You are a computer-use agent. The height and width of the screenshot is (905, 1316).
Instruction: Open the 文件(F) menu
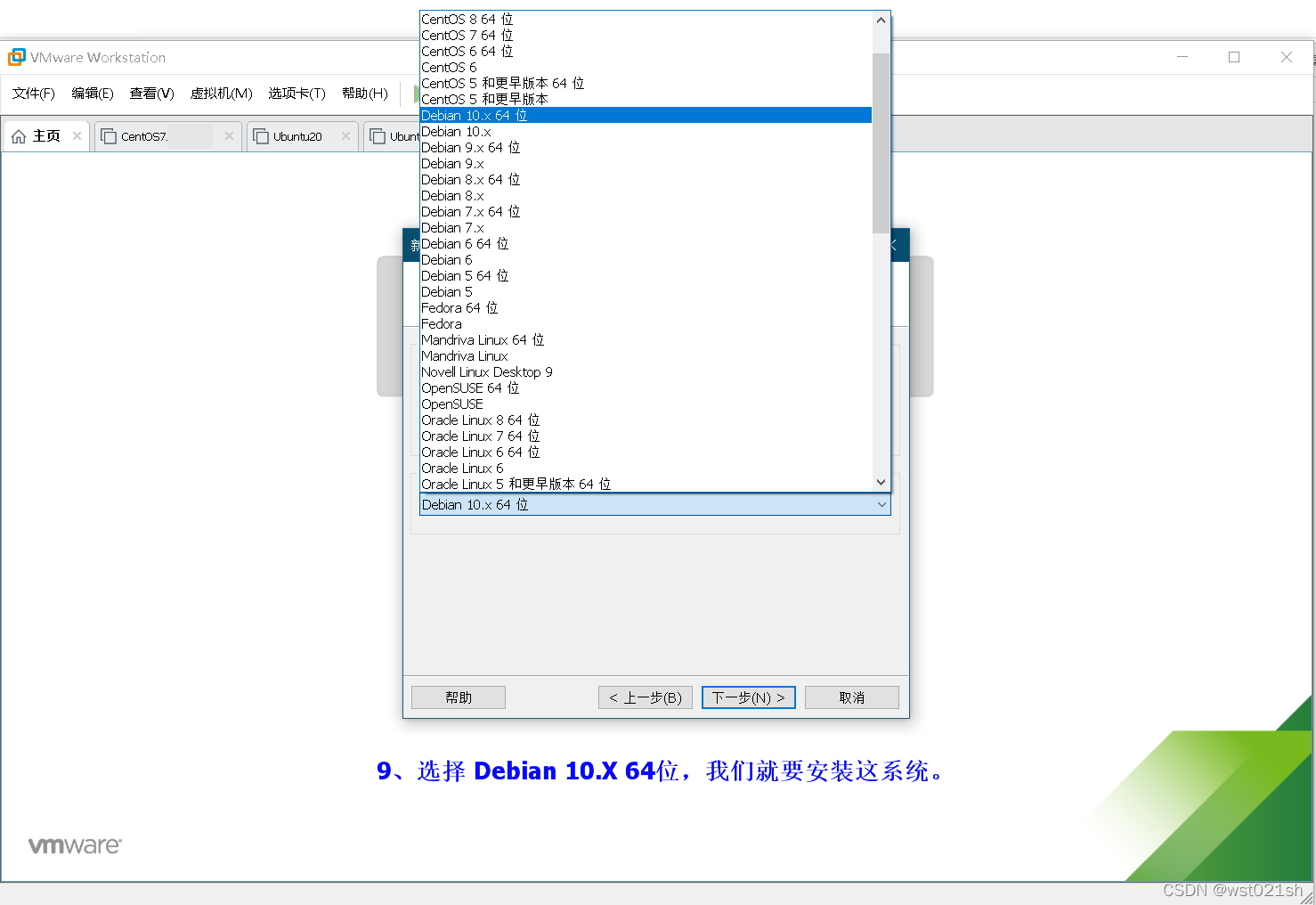coord(33,93)
